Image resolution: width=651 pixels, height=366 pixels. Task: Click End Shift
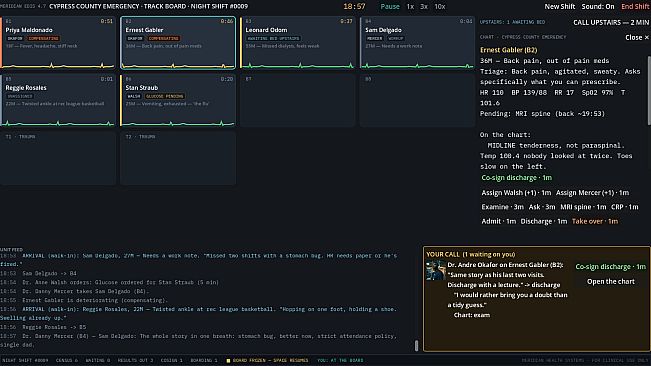tap(635, 7)
